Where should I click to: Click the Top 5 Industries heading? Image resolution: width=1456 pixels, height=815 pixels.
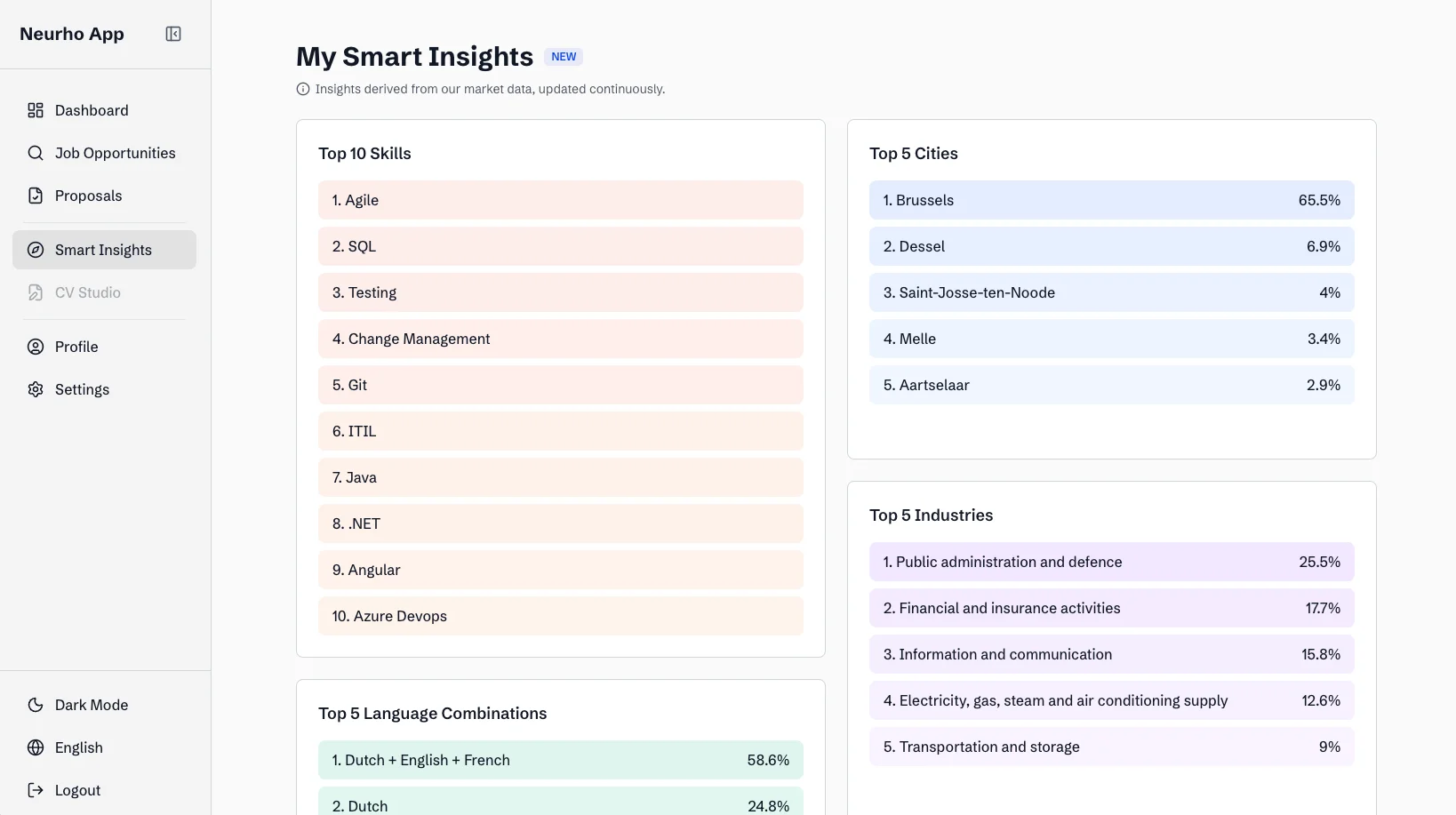[931, 515]
